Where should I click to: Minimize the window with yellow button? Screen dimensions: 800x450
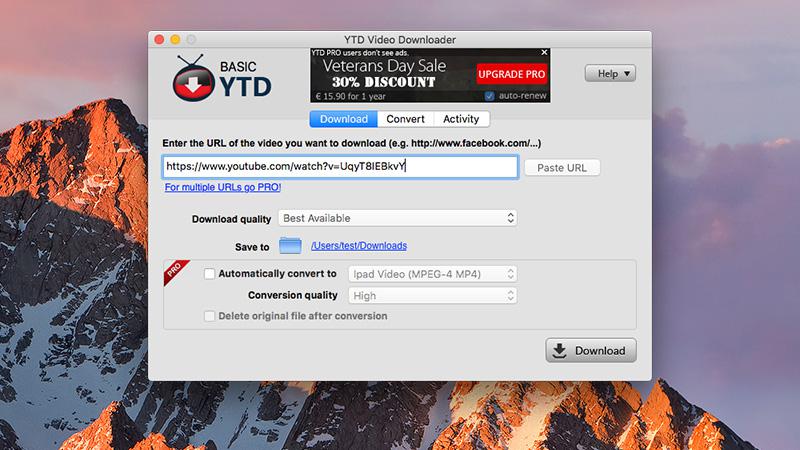click(x=175, y=39)
